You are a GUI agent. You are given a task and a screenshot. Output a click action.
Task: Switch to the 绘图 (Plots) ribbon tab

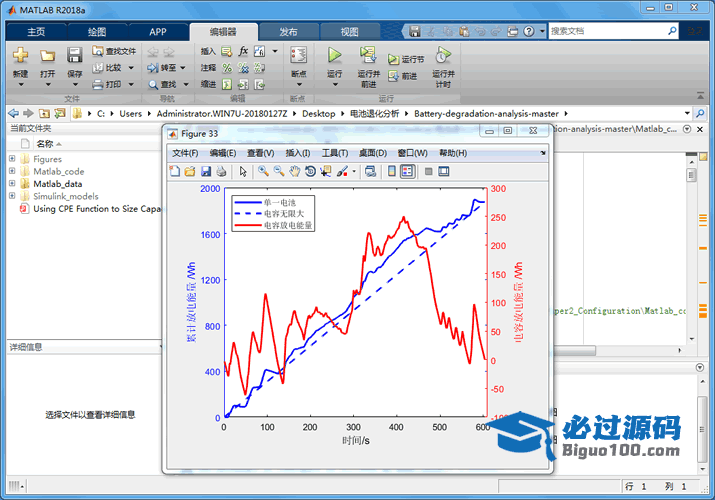point(96,31)
